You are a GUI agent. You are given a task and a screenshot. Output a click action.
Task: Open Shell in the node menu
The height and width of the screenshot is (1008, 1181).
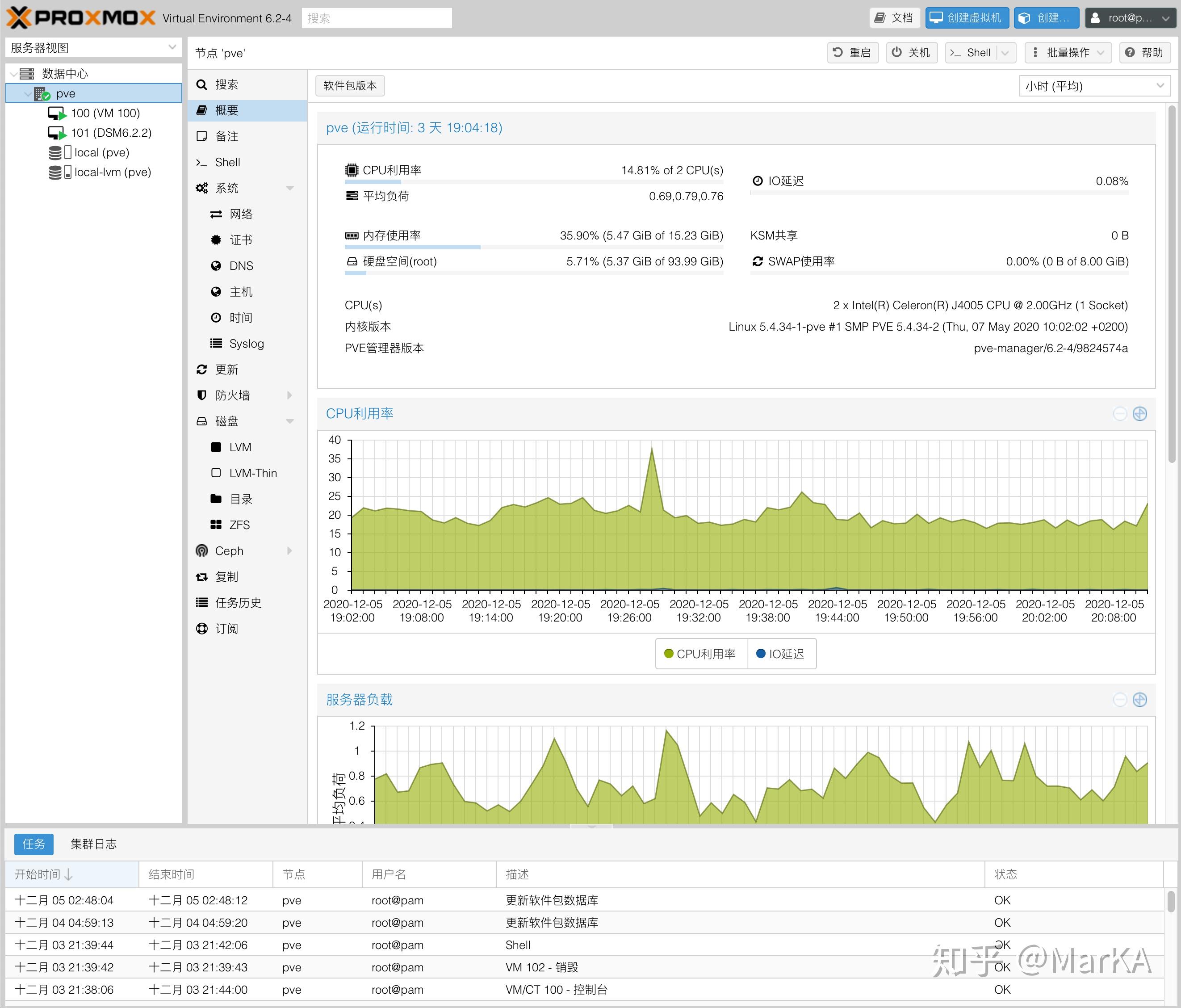click(247, 163)
